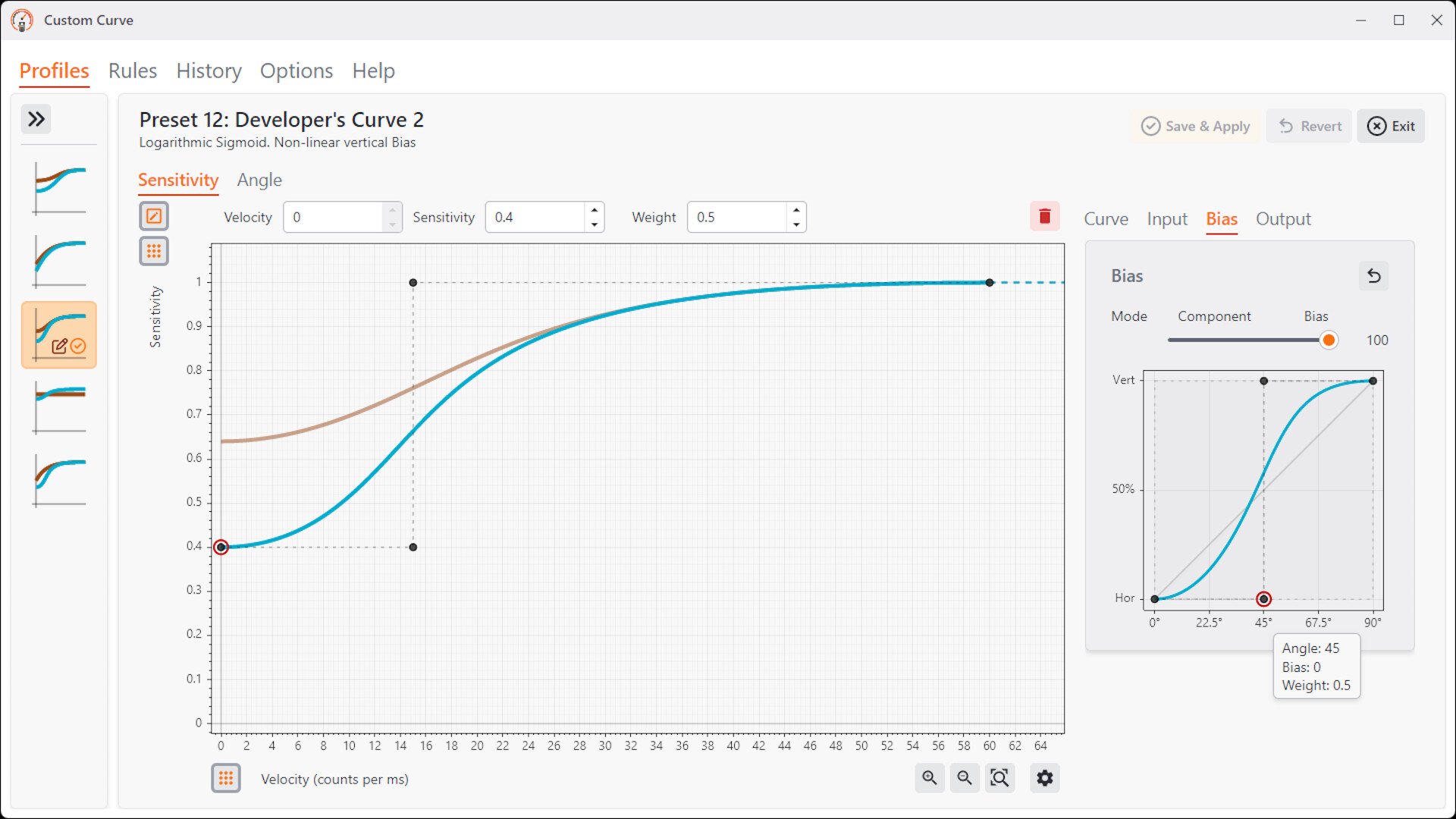Open the Velocity value stepper
This screenshot has width=1456, height=819.
pos(391,217)
